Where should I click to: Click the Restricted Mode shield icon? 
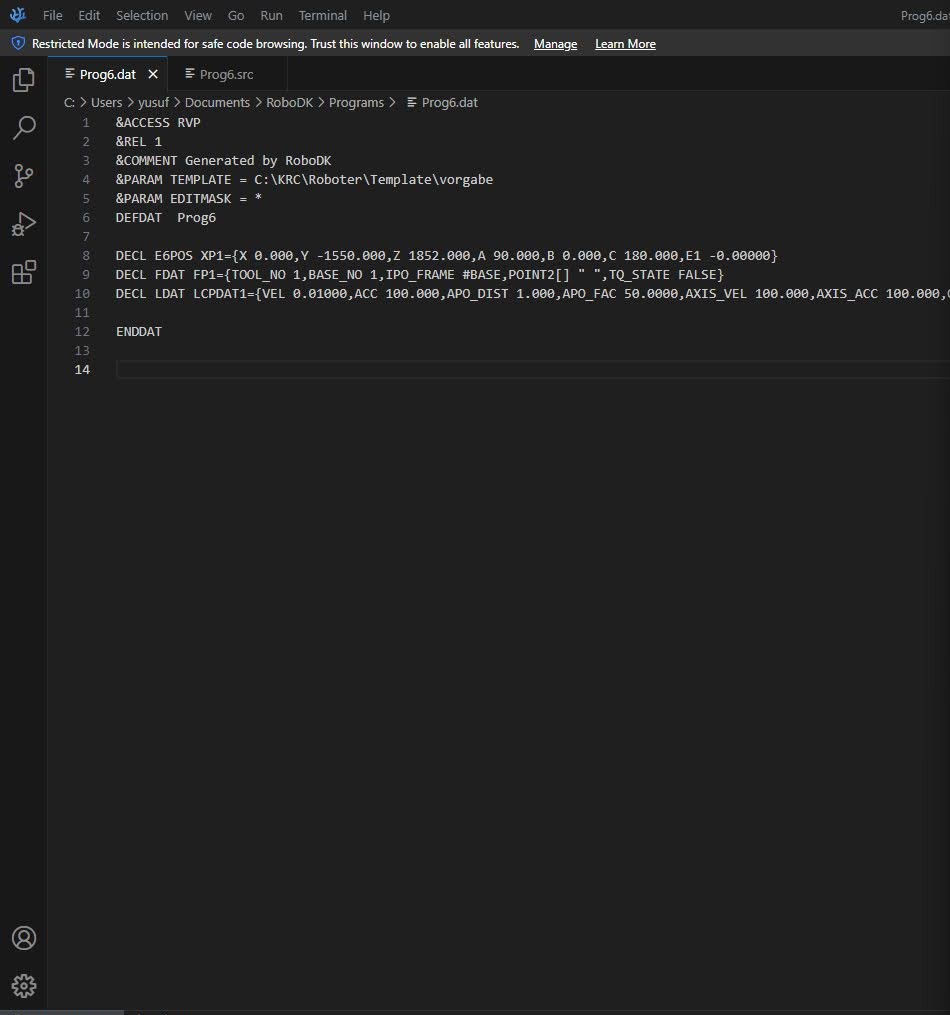click(x=17, y=44)
